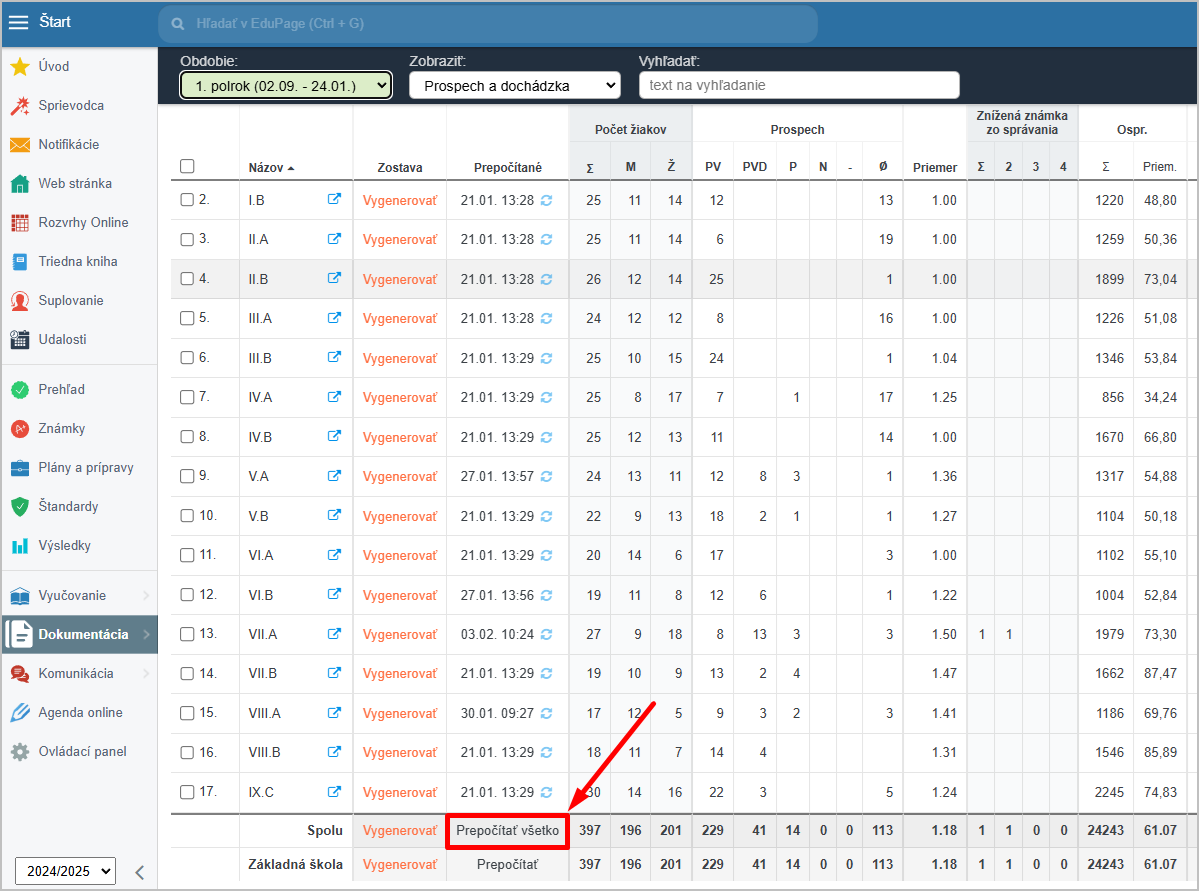Click the refresh icon in row I.B
The width and height of the screenshot is (1199, 891).
546,201
